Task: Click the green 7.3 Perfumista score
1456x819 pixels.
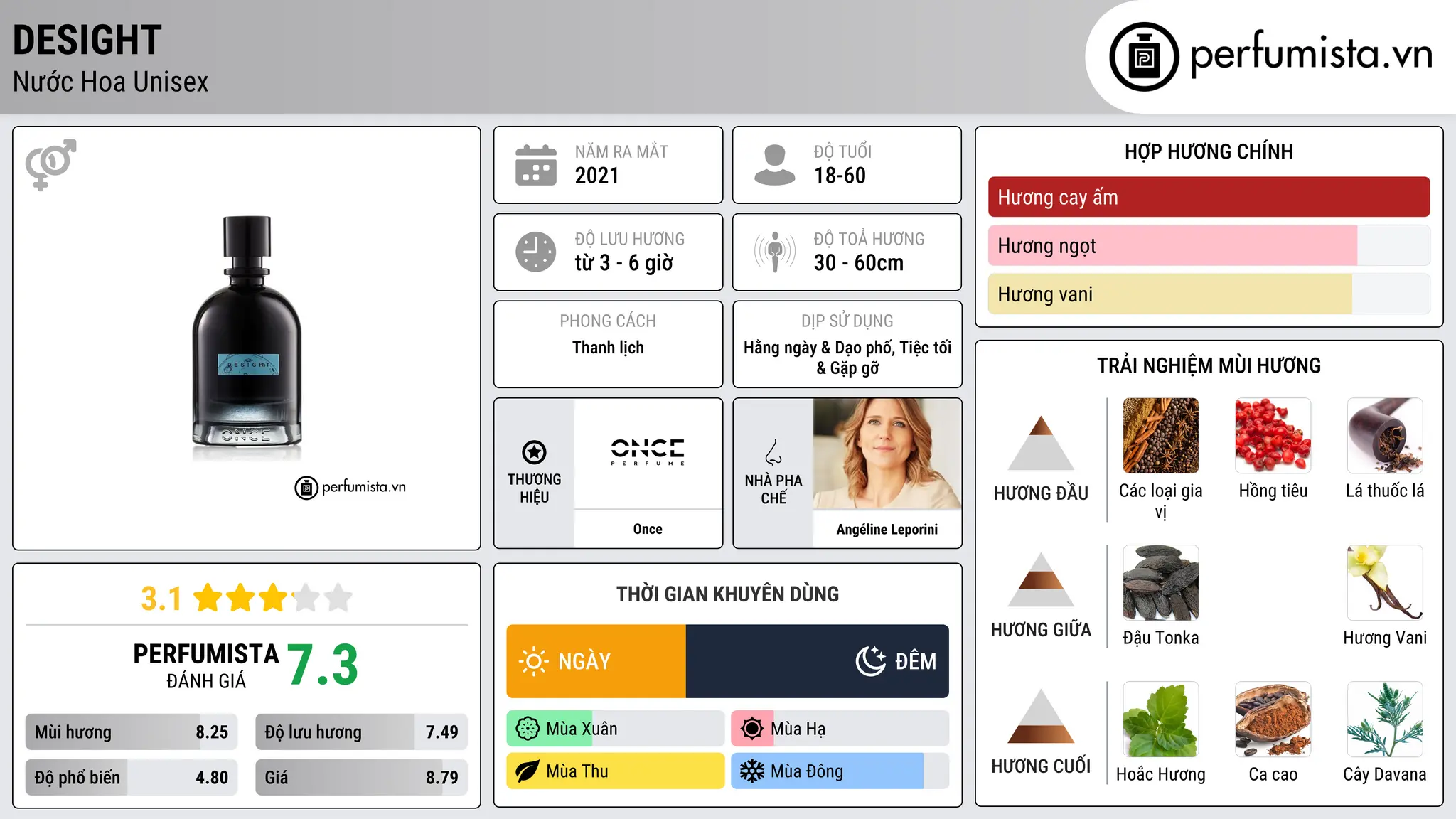Action: pyautogui.click(x=322, y=665)
